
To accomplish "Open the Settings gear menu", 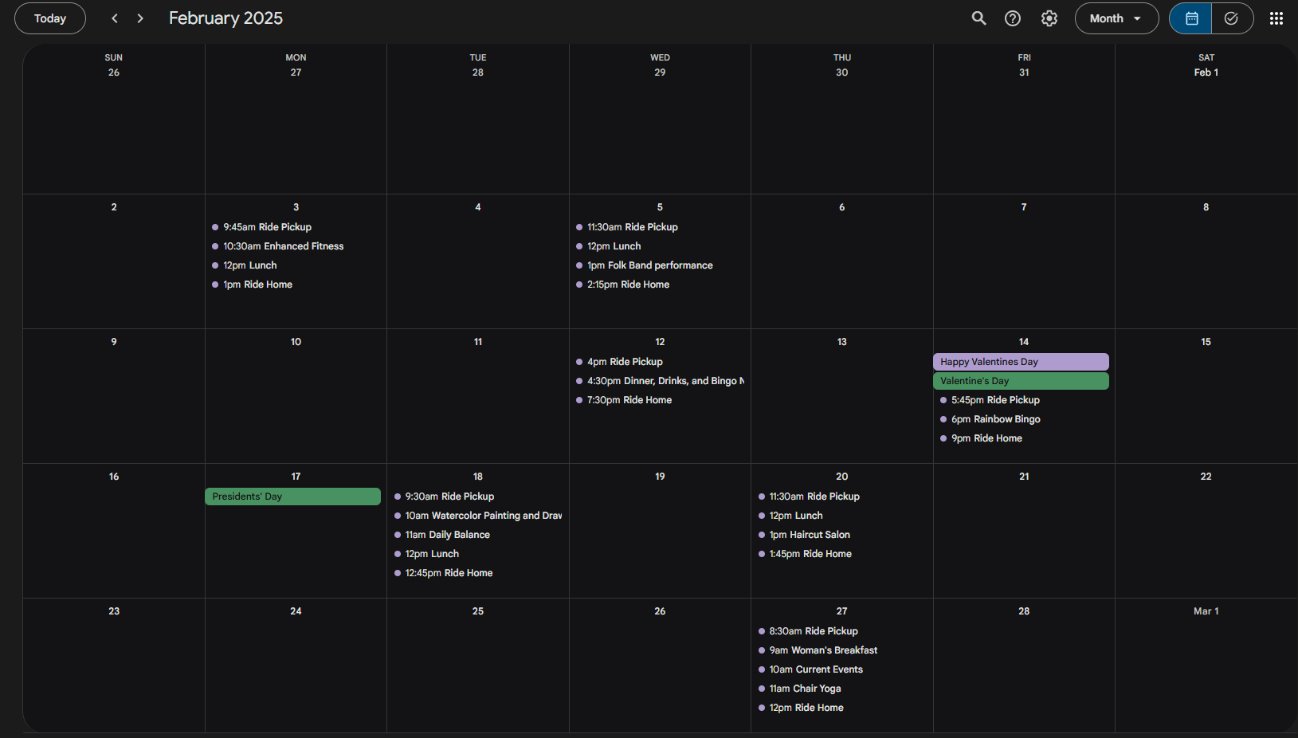I will [1049, 18].
